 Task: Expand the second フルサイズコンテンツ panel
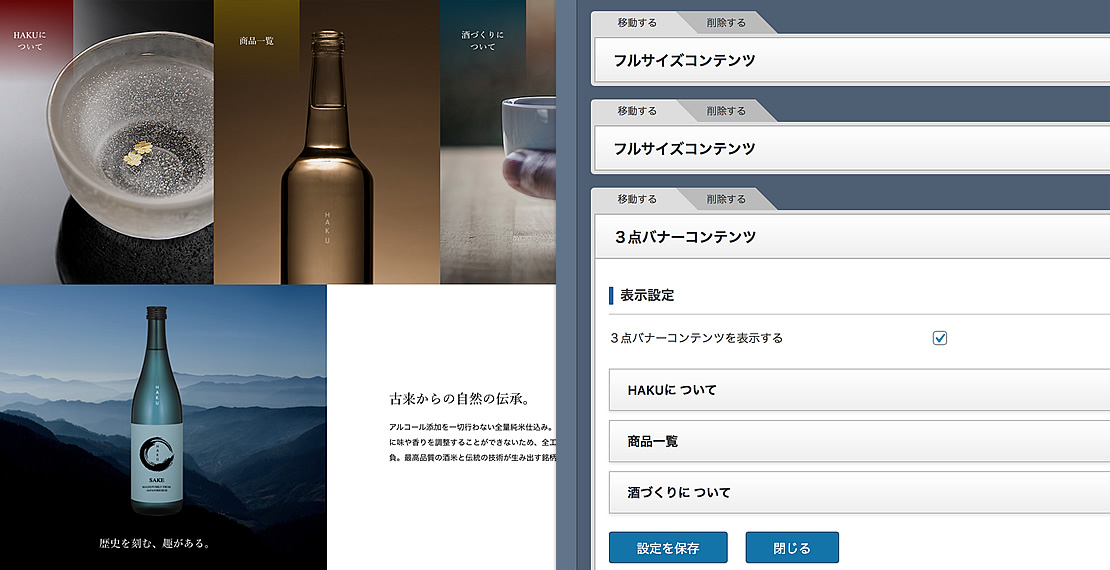[850, 149]
